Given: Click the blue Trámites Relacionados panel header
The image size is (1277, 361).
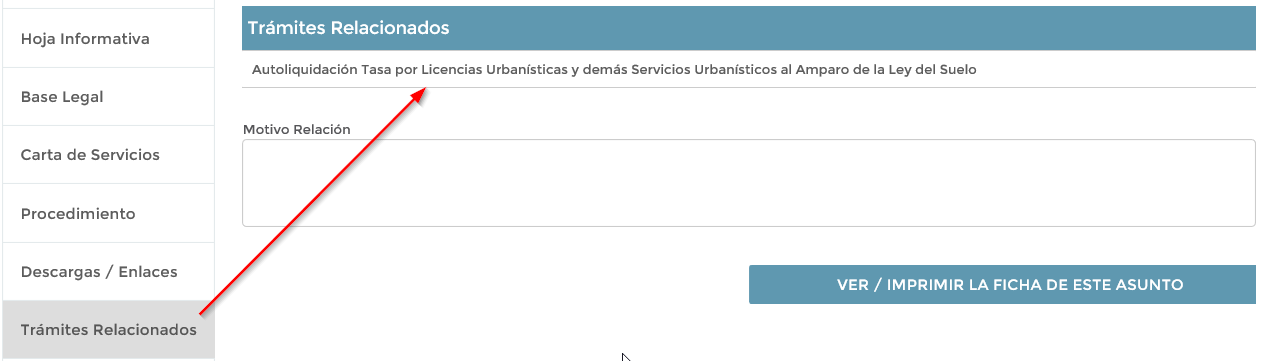Looking at the screenshot, I should point(748,28).
